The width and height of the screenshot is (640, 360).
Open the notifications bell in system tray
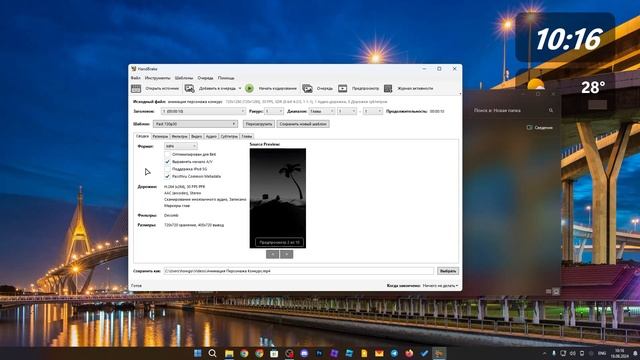(x=635, y=353)
